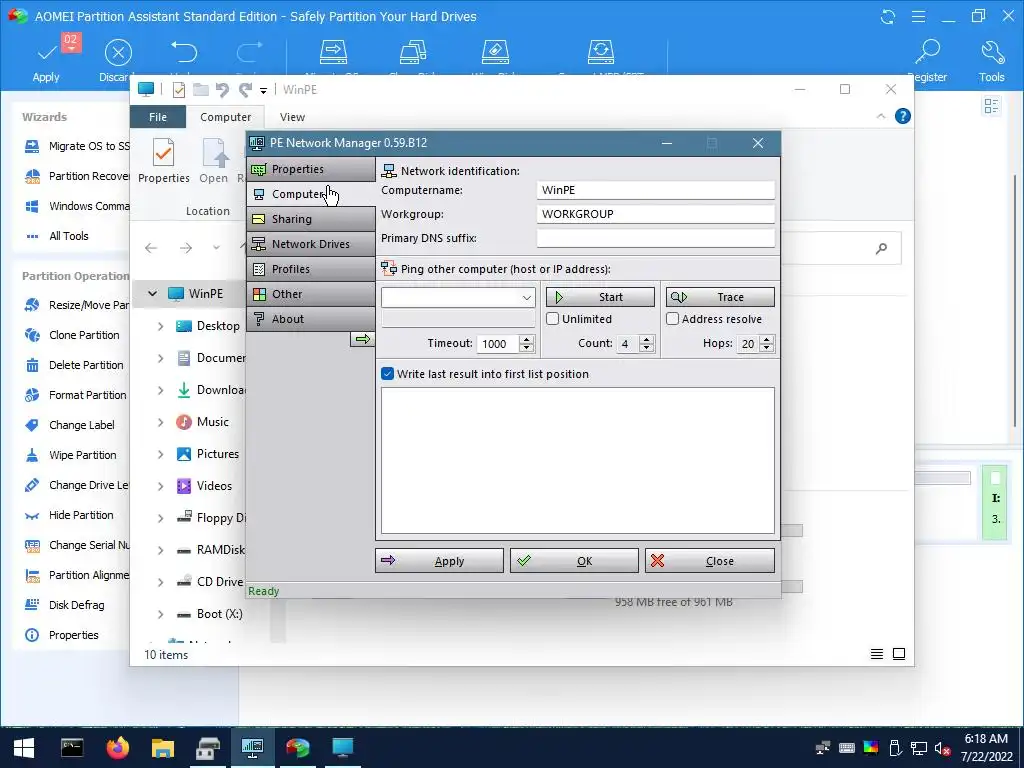The height and width of the screenshot is (768, 1024).
Task: Check the Address resolve option
Action: 673,319
